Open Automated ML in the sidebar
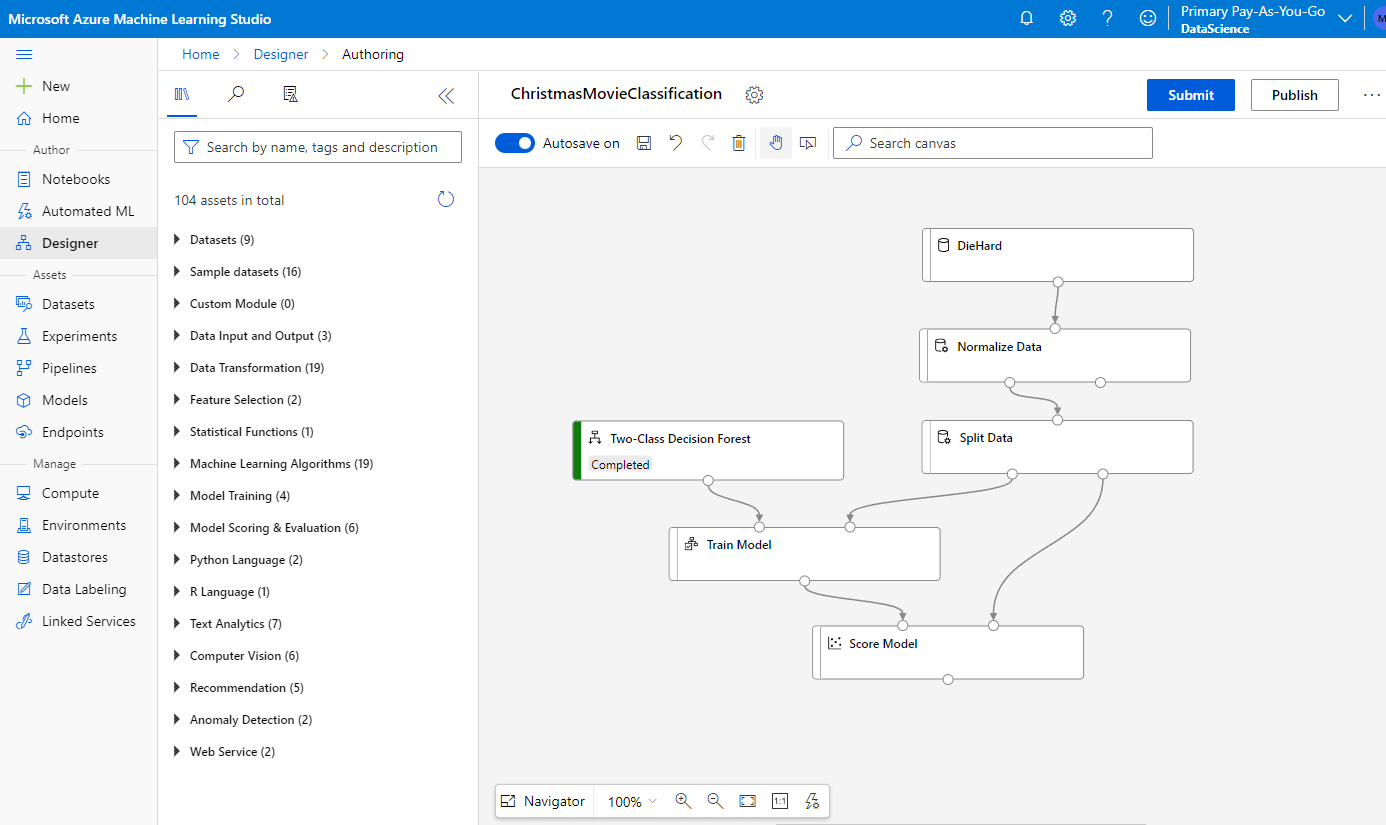The height and width of the screenshot is (825, 1386). pos(87,211)
